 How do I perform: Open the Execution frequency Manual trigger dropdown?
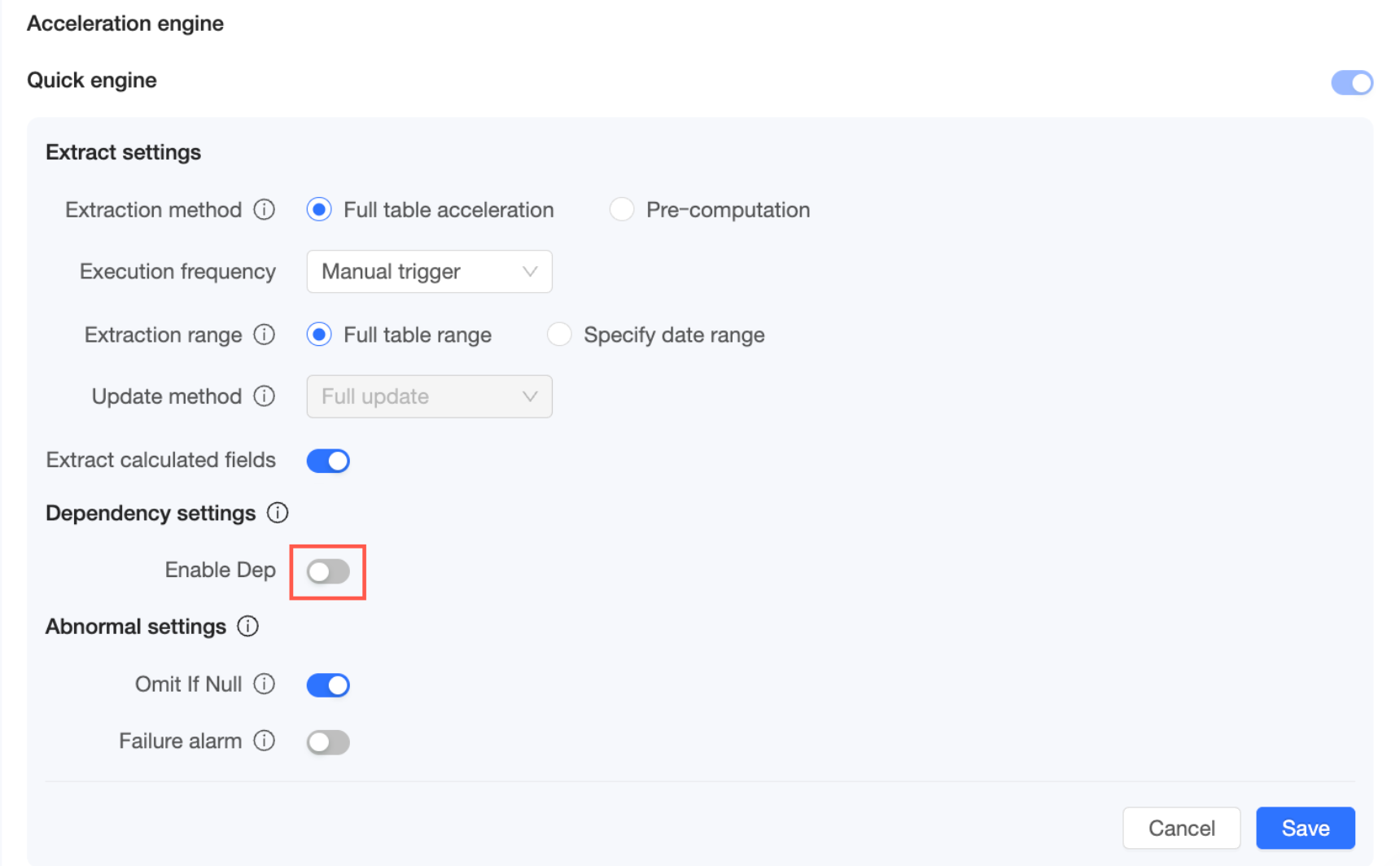pyautogui.click(x=429, y=272)
